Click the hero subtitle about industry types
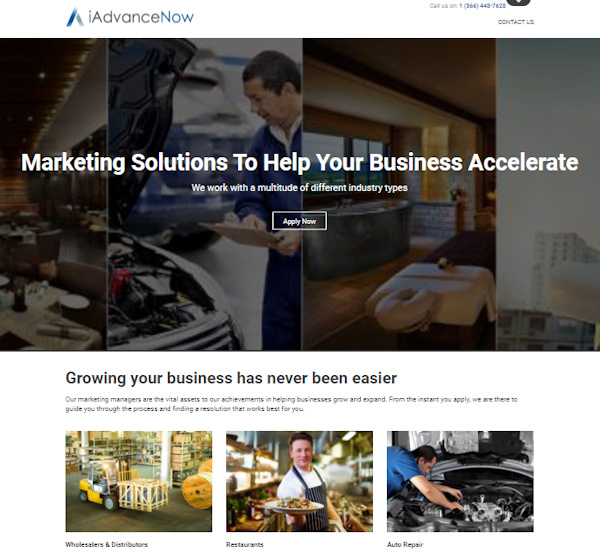Viewport: 600px width, 553px height. pyautogui.click(x=299, y=188)
